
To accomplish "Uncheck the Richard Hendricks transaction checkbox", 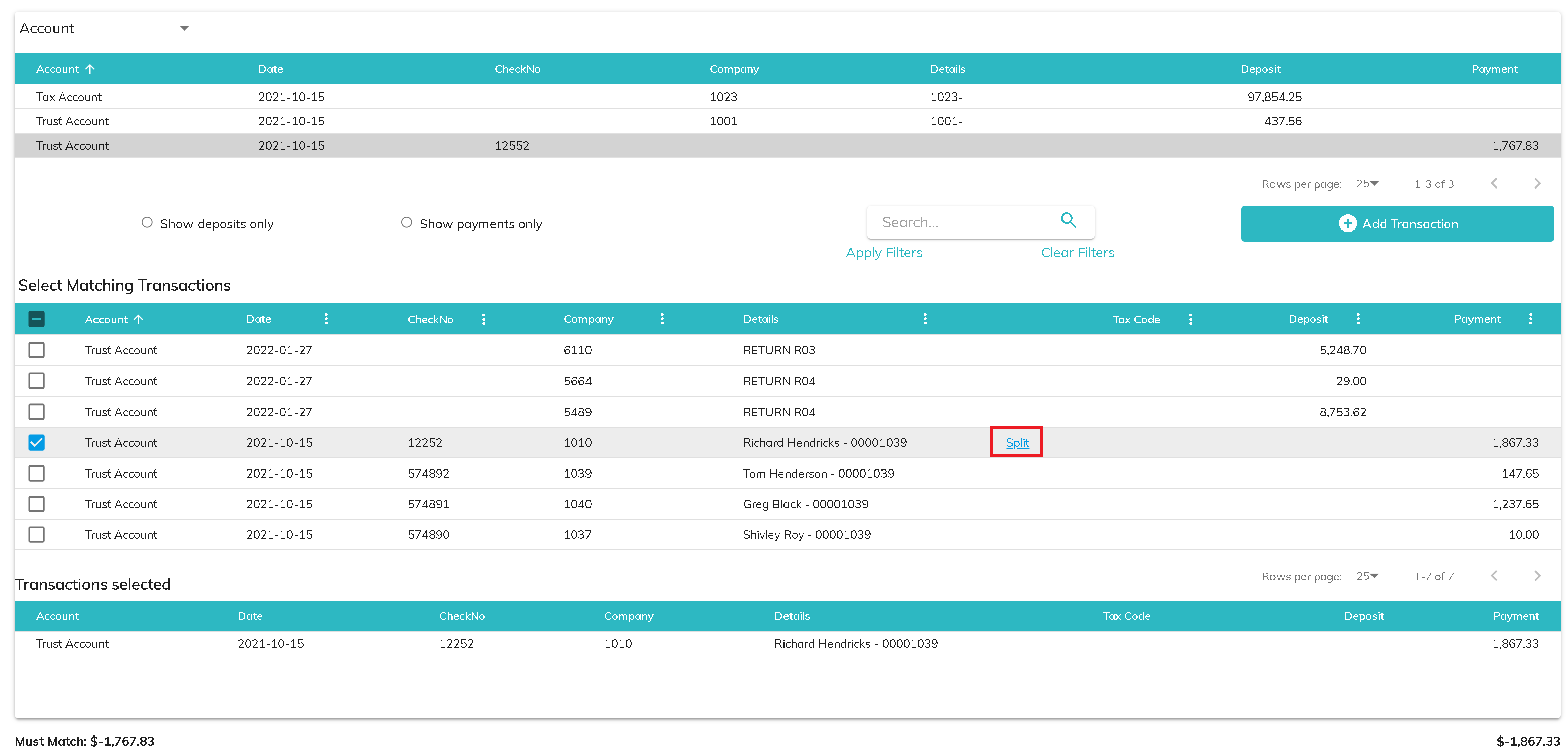I will (x=37, y=442).
